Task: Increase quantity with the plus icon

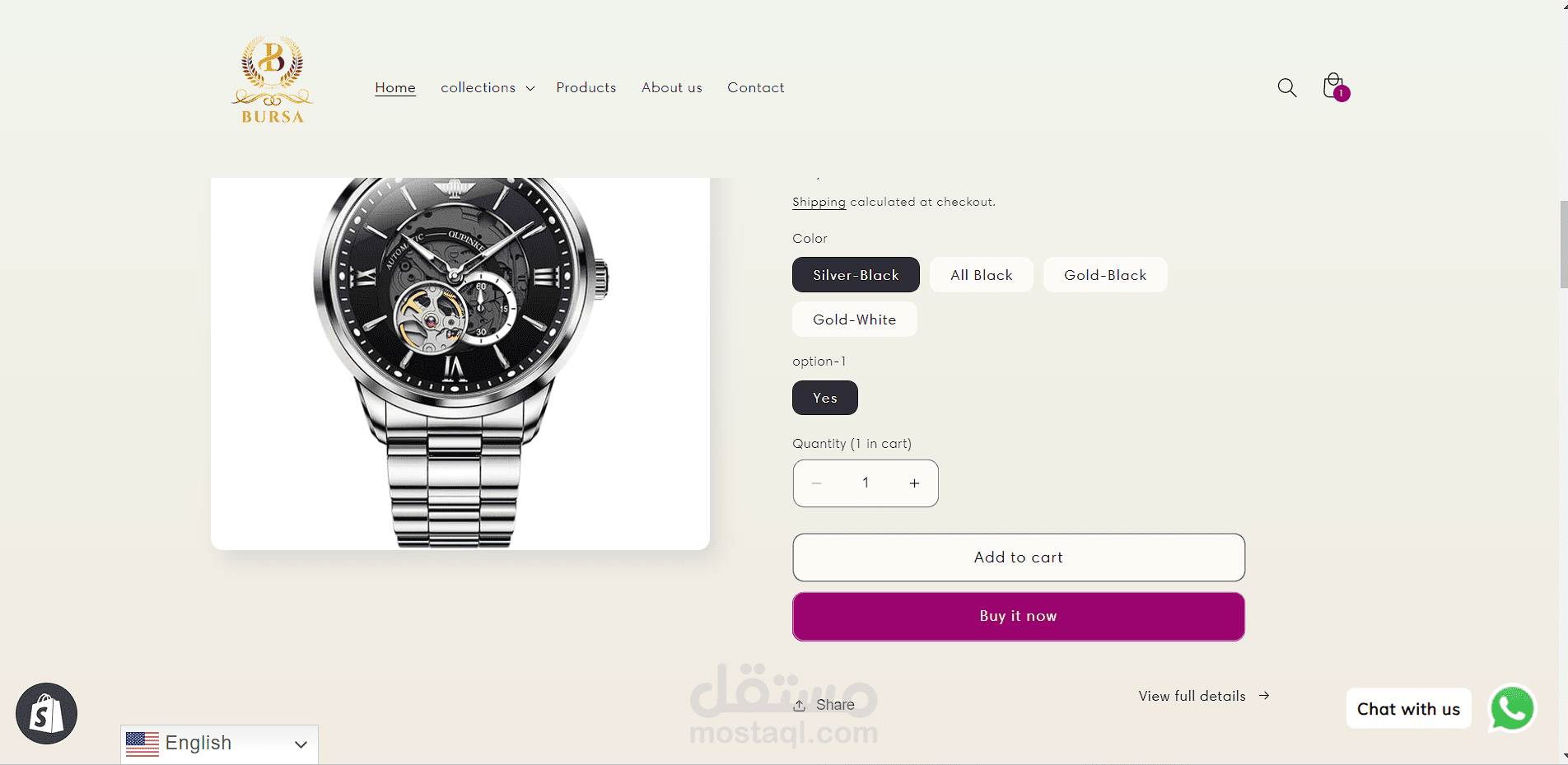Action: click(x=914, y=483)
